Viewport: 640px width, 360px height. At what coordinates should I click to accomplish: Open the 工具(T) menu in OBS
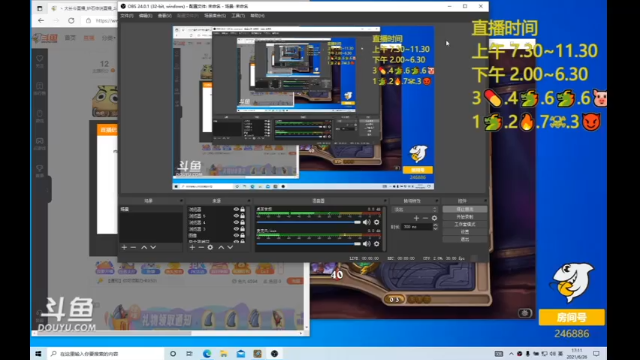[238, 16]
